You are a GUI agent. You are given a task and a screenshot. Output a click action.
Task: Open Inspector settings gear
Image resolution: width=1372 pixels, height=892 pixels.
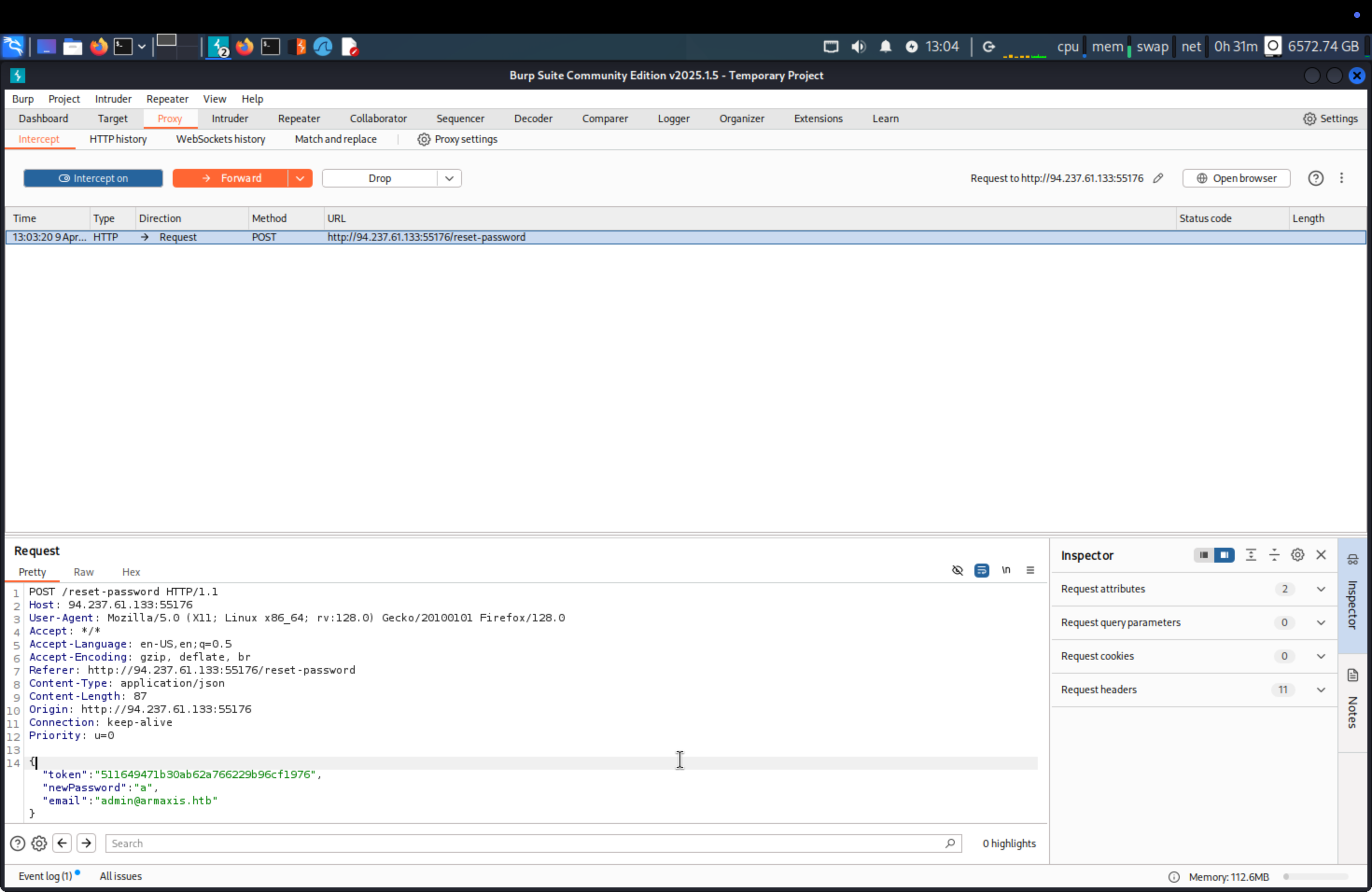coord(1297,555)
